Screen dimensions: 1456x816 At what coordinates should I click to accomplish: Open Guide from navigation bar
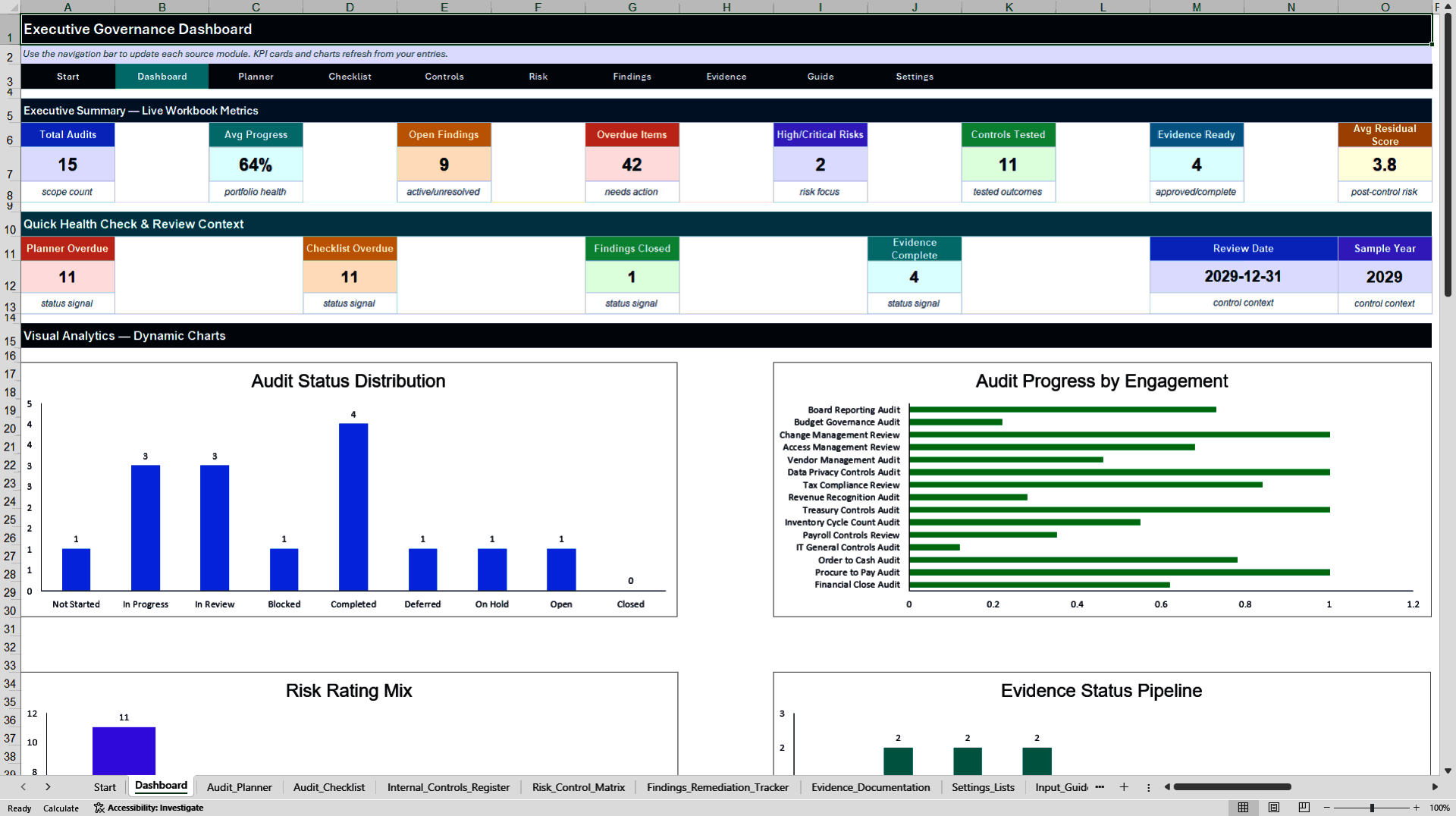(820, 77)
